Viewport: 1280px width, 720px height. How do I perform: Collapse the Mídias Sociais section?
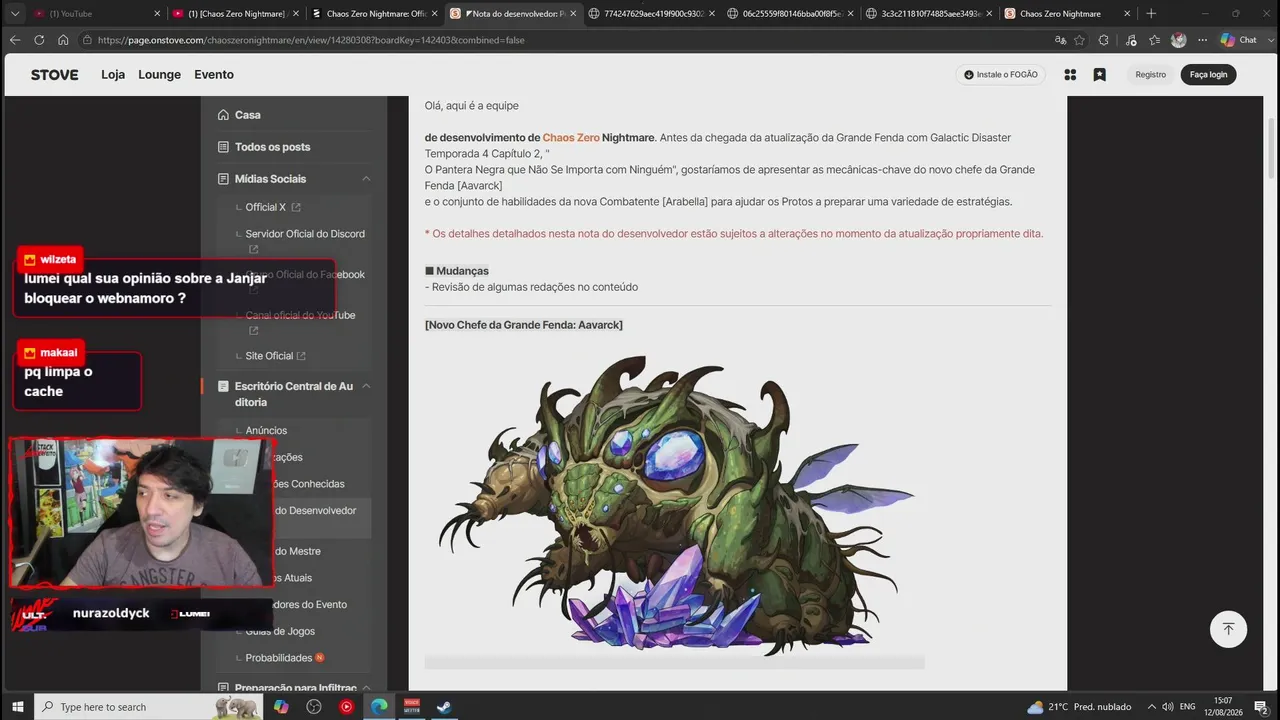pos(366,179)
